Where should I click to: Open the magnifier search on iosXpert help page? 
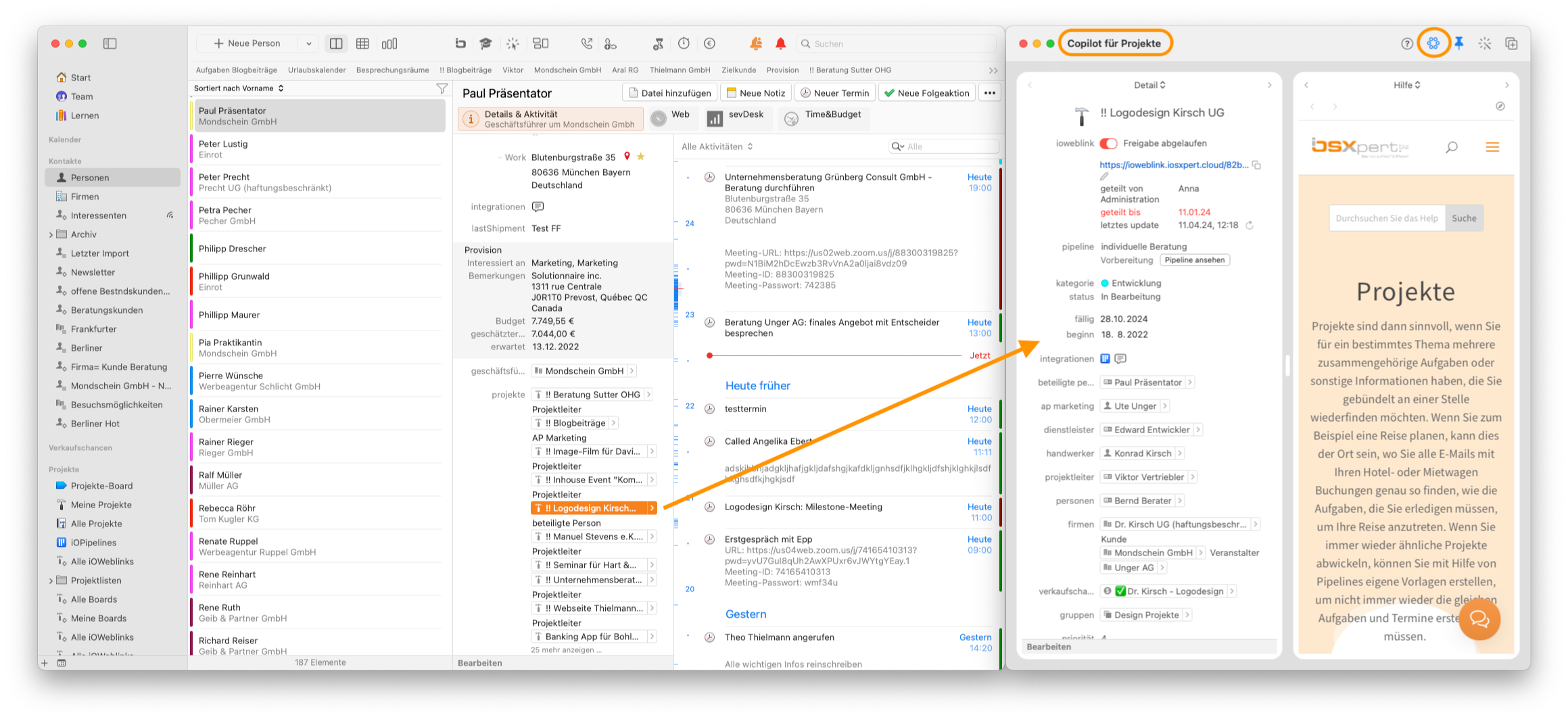click(x=1451, y=147)
